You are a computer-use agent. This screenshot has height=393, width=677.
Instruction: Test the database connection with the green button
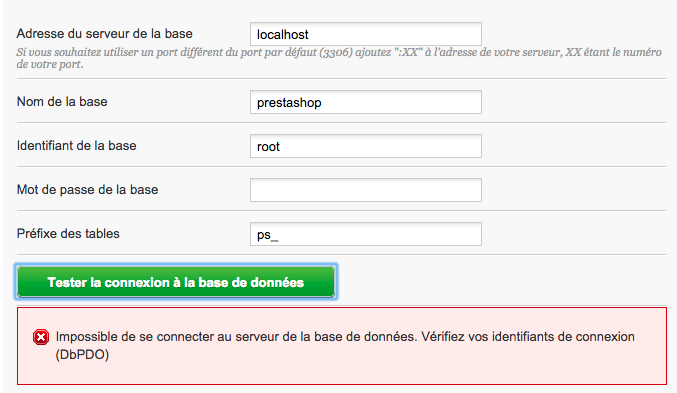coord(176,282)
